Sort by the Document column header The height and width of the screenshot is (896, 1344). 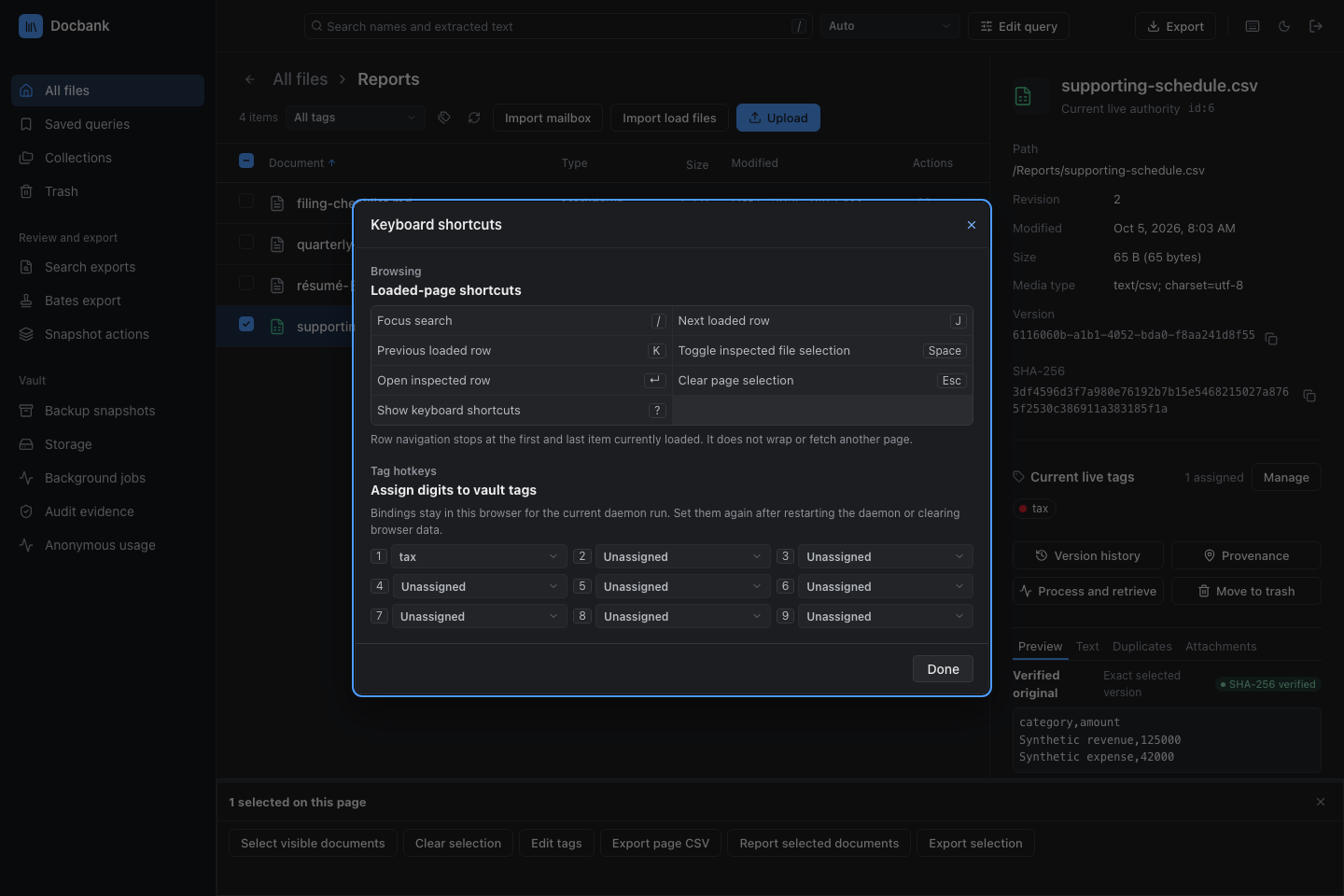pos(301,162)
